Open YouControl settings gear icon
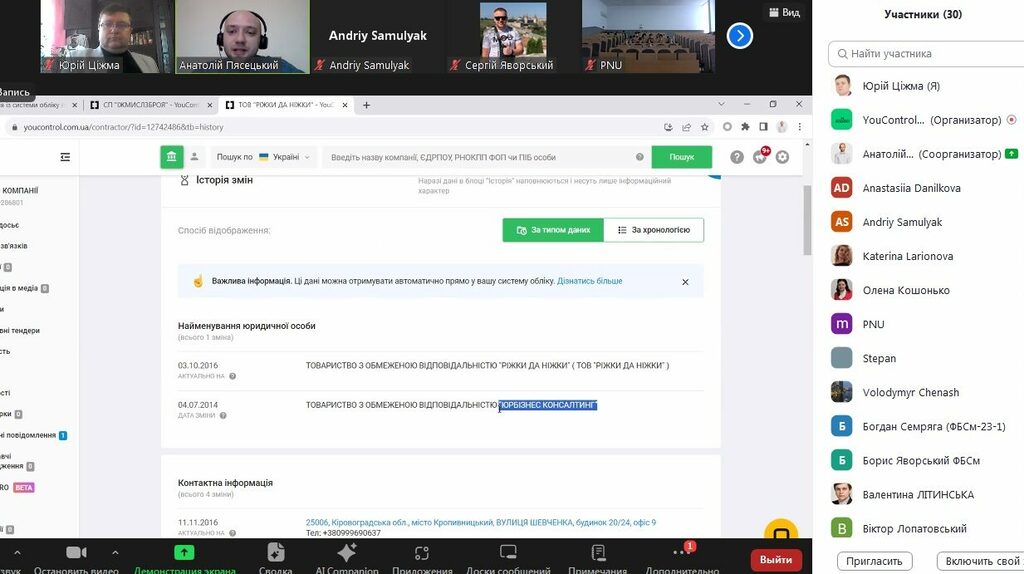 782,157
